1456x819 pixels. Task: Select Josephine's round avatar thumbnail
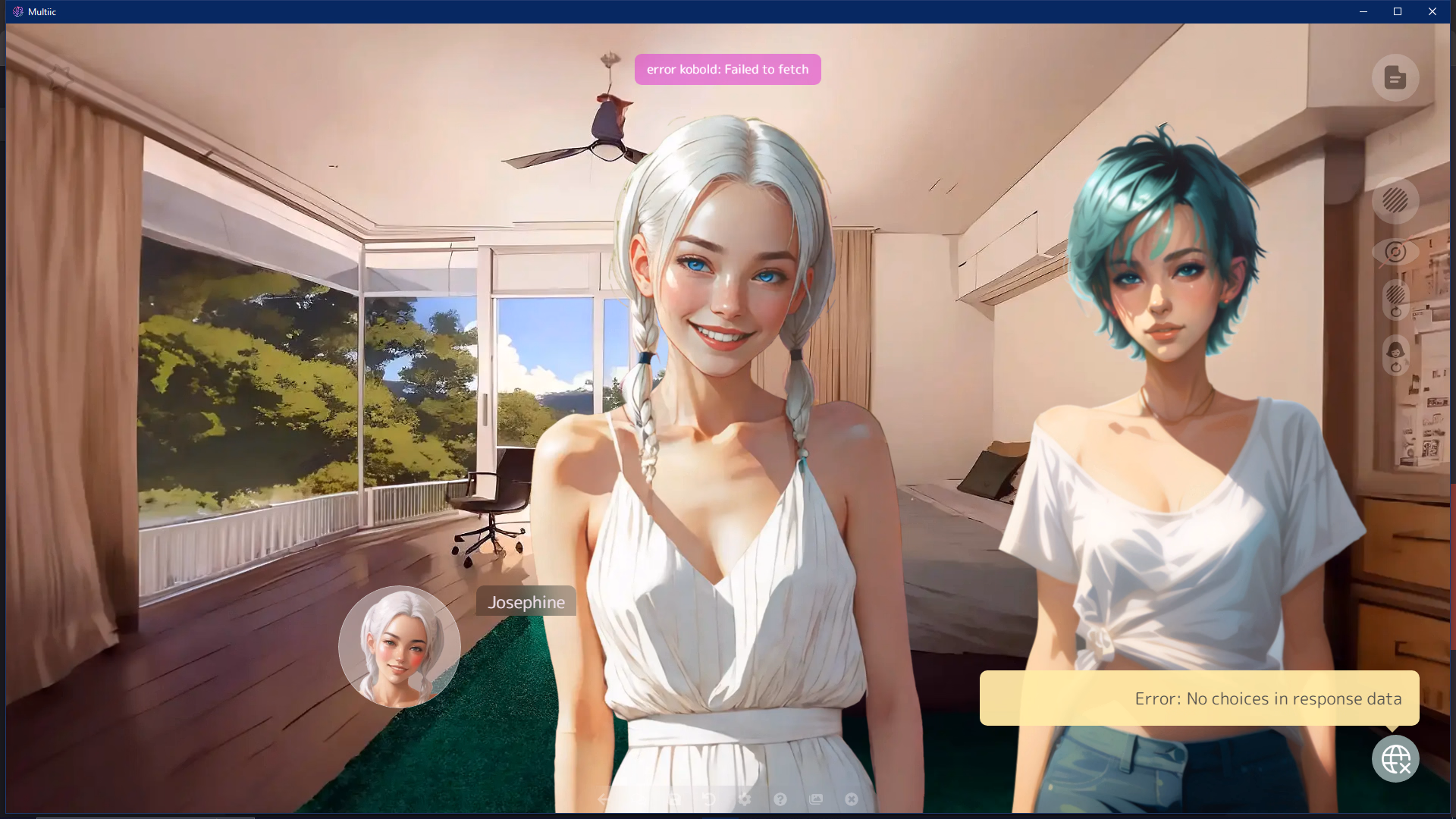tap(400, 647)
